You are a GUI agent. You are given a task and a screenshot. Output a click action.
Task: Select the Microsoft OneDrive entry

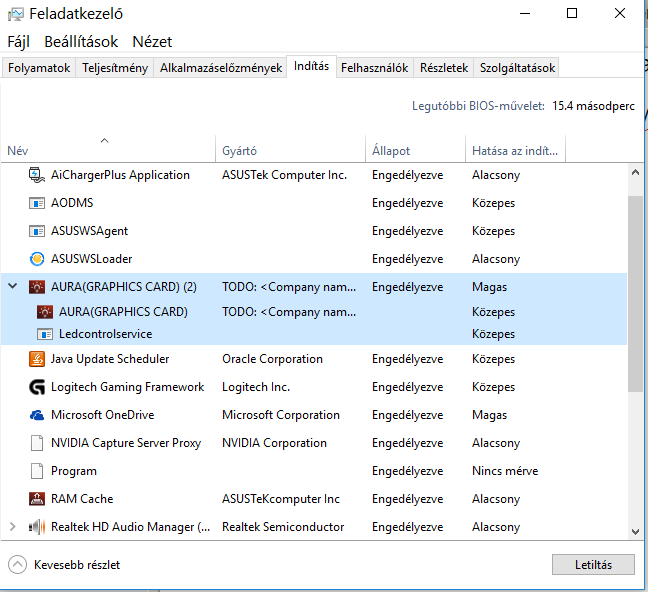pos(102,415)
